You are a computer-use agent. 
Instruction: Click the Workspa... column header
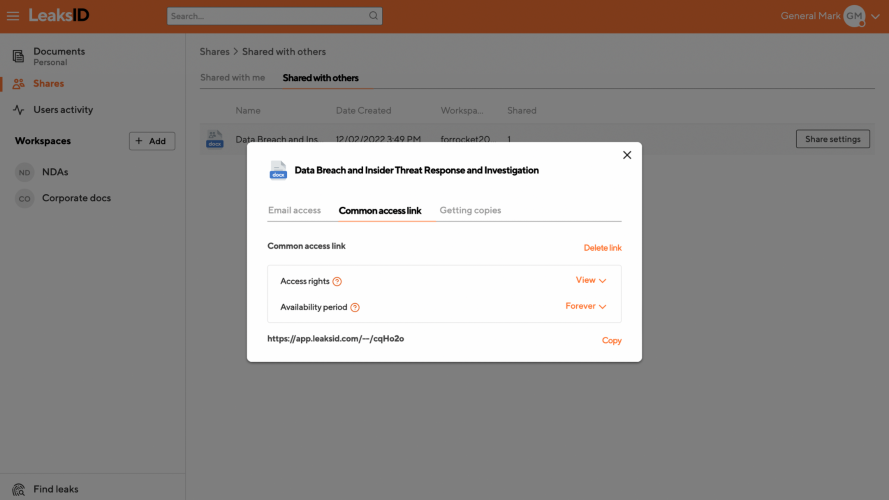pos(462,111)
